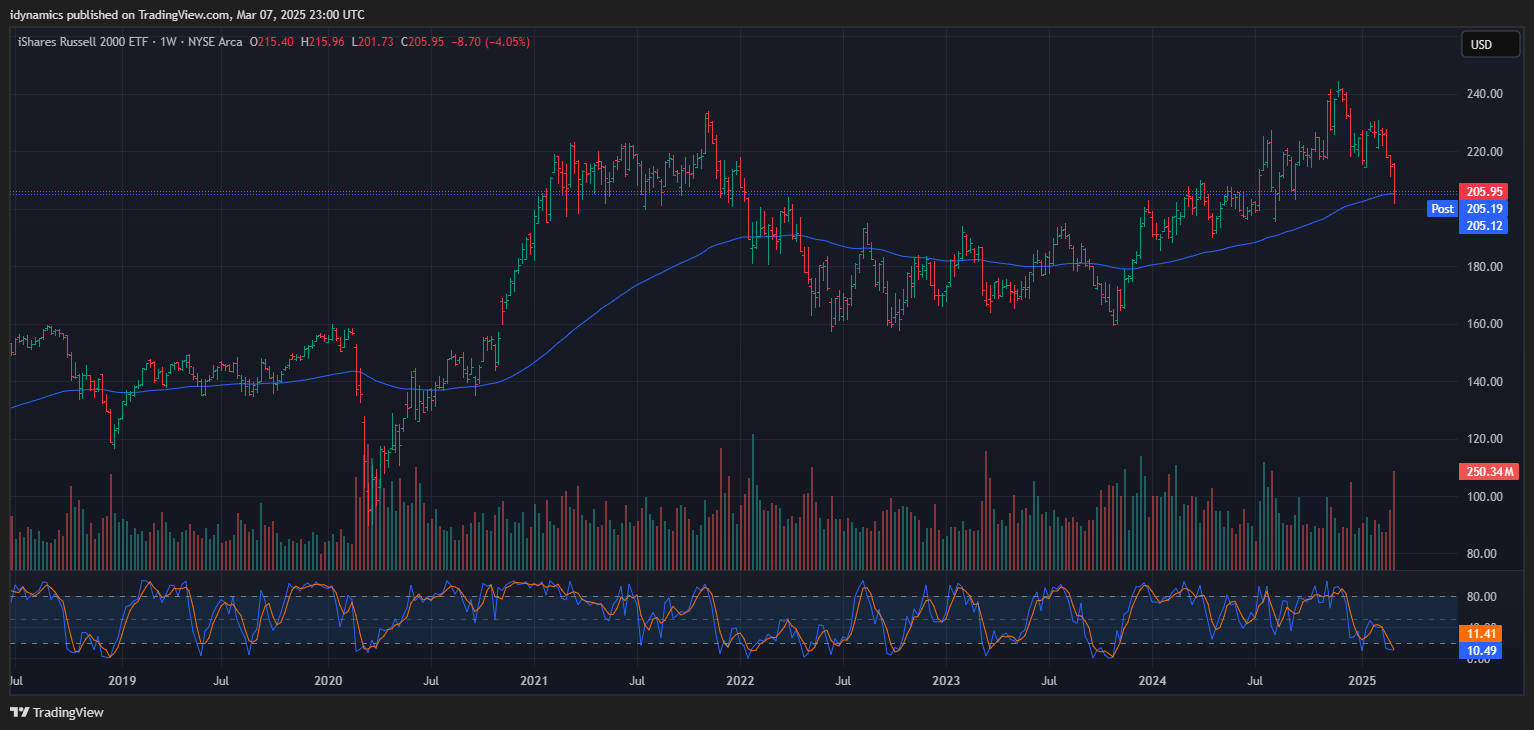The height and width of the screenshot is (730, 1534).
Task: Click the blue 10.49 stochastic value tag
Action: 1480,650
